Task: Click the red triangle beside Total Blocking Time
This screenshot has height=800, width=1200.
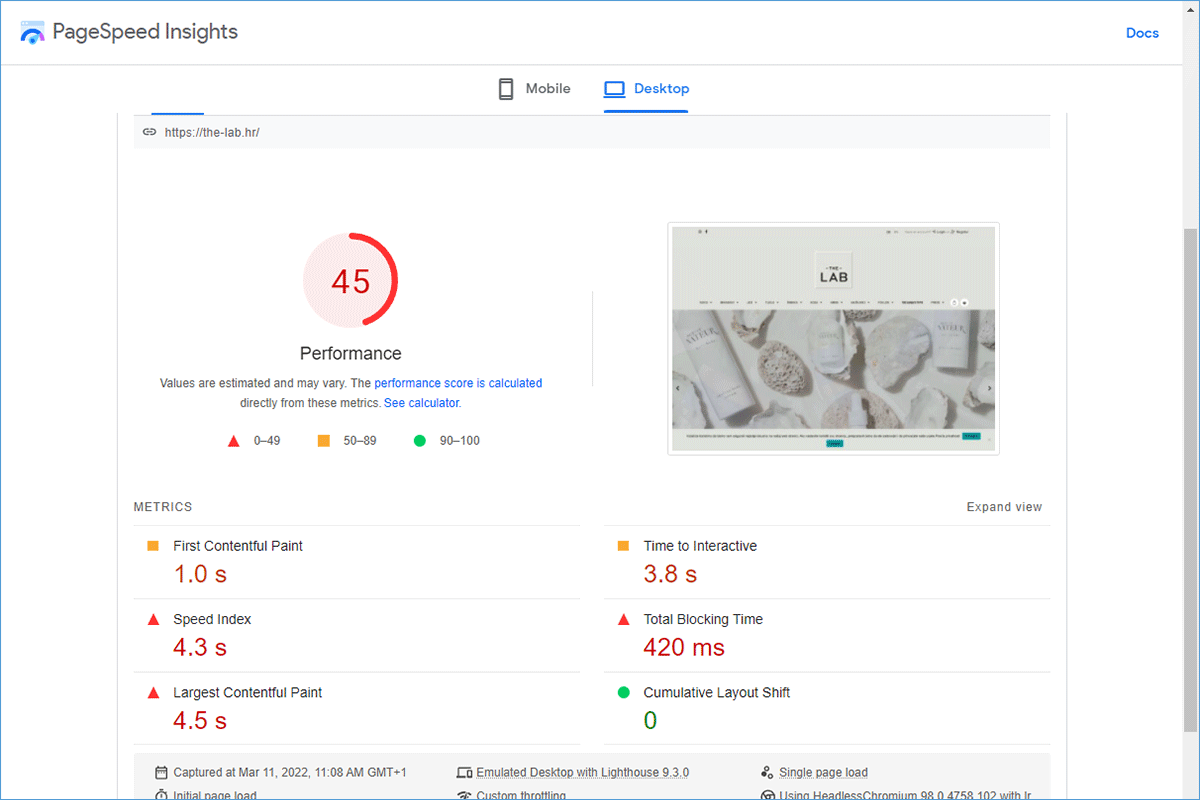Action: click(624, 620)
